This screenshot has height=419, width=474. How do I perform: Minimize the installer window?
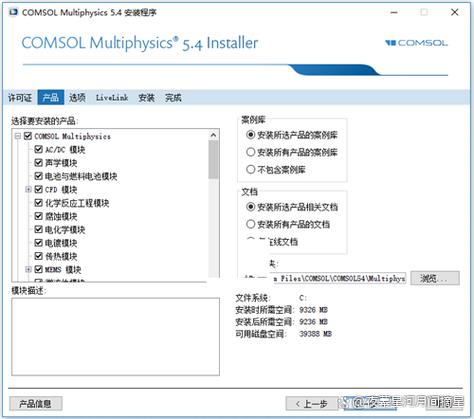[x=394, y=12]
